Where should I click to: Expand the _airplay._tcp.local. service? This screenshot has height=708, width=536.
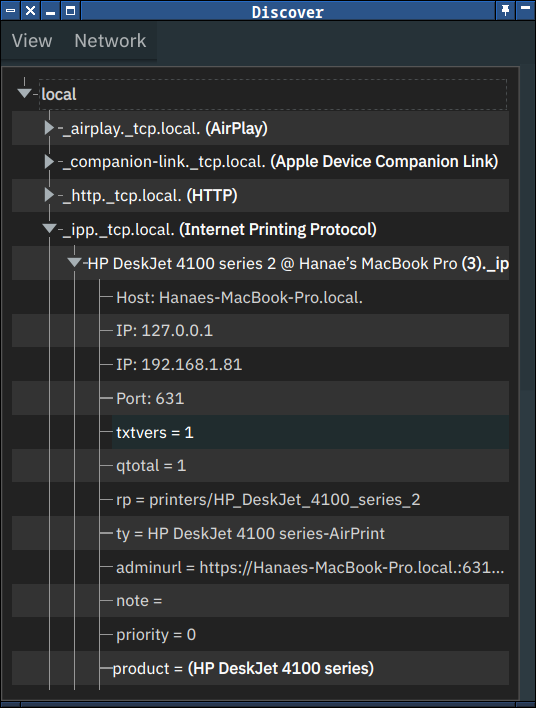pos(49,128)
